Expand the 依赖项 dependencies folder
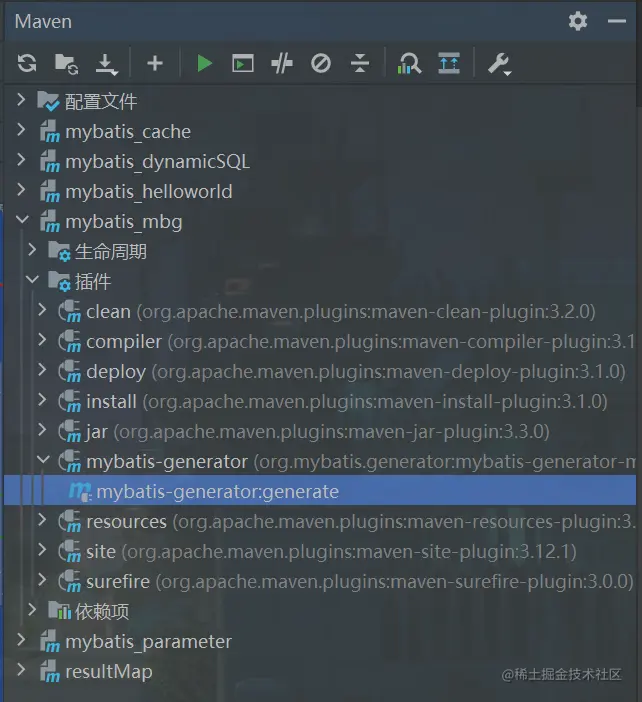The width and height of the screenshot is (642, 702). tap(32, 609)
